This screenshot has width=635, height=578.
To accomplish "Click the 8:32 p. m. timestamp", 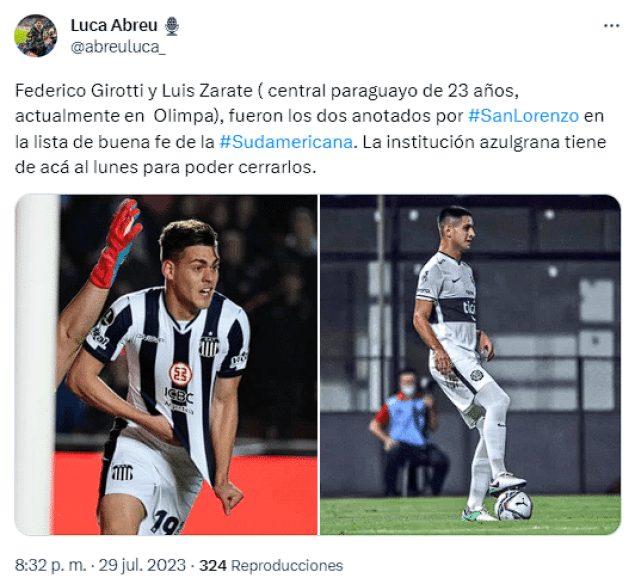I will pyautogui.click(x=50, y=565).
